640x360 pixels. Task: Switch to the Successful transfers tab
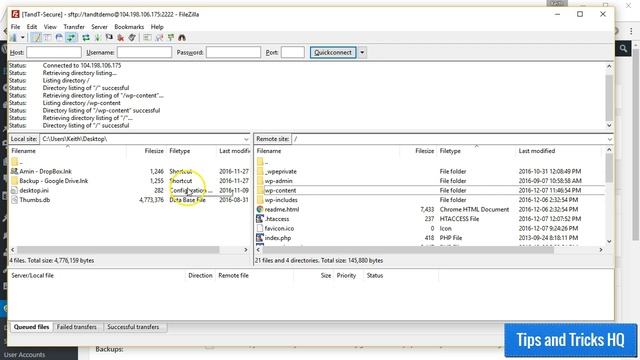pos(133,327)
